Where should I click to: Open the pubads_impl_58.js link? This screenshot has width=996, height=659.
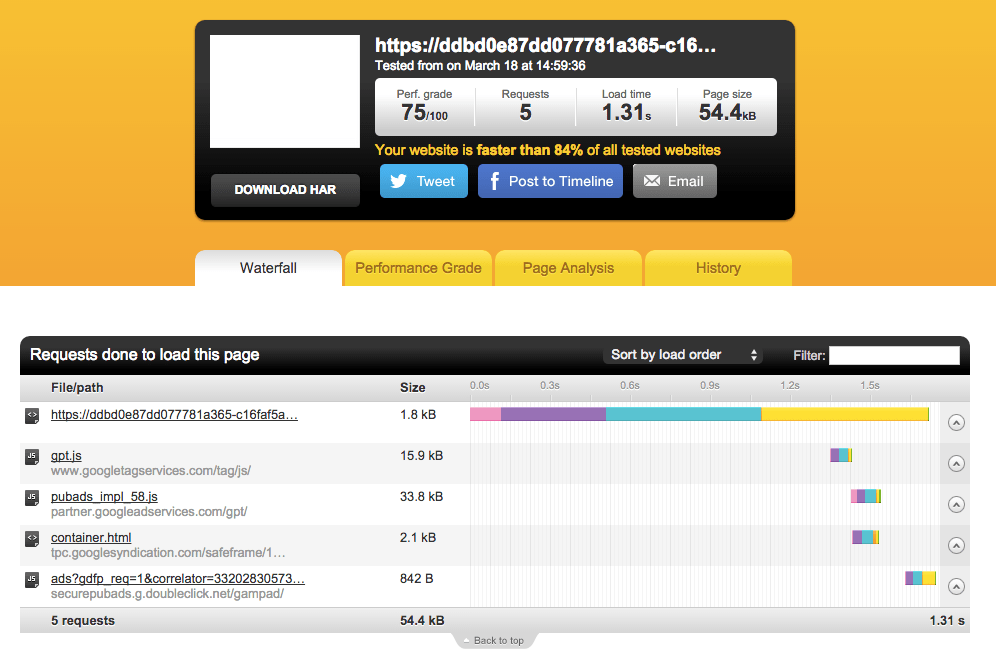pyautogui.click(x=104, y=496)
